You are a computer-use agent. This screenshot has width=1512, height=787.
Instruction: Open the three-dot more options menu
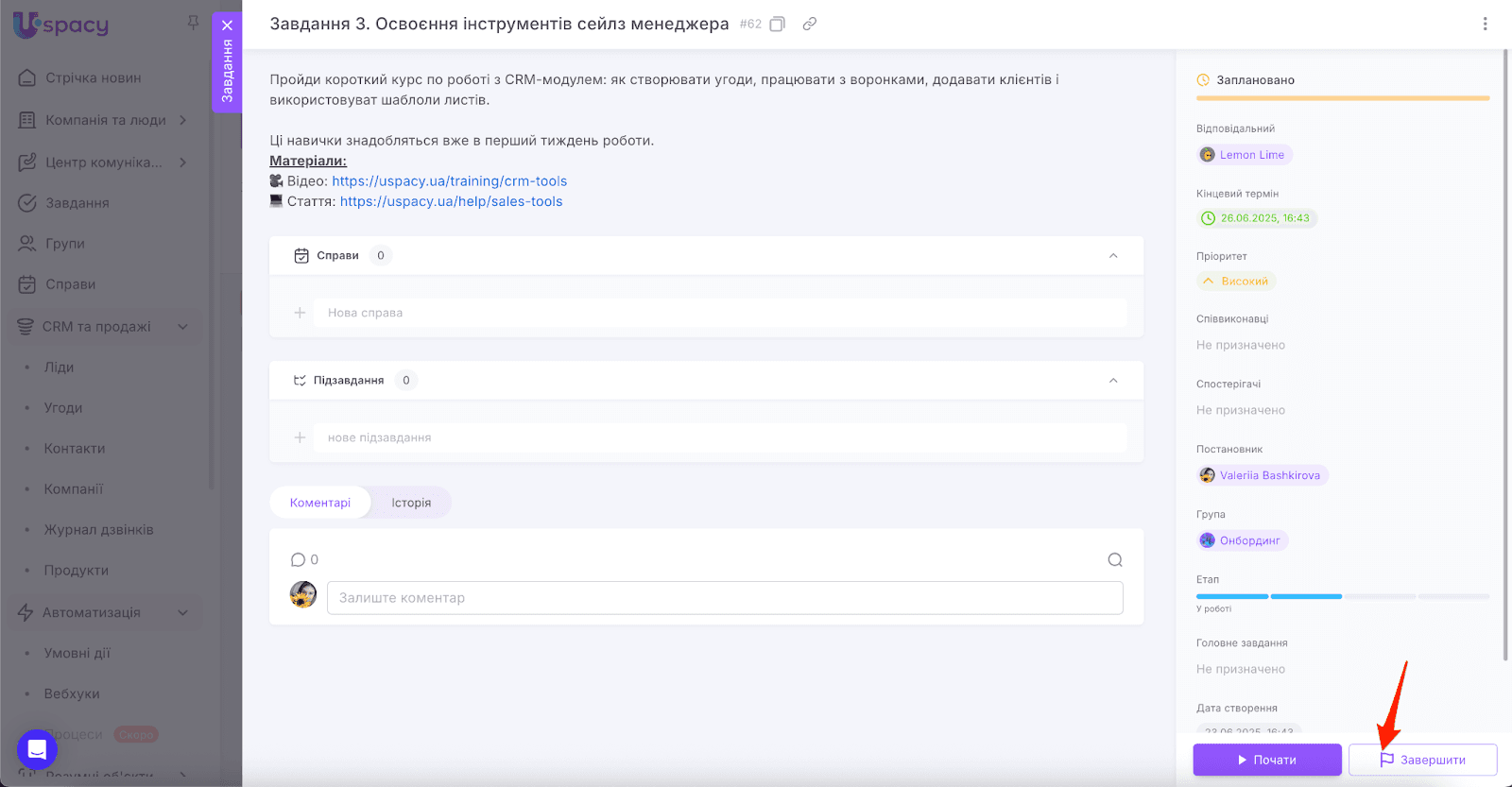point(1485,25)
